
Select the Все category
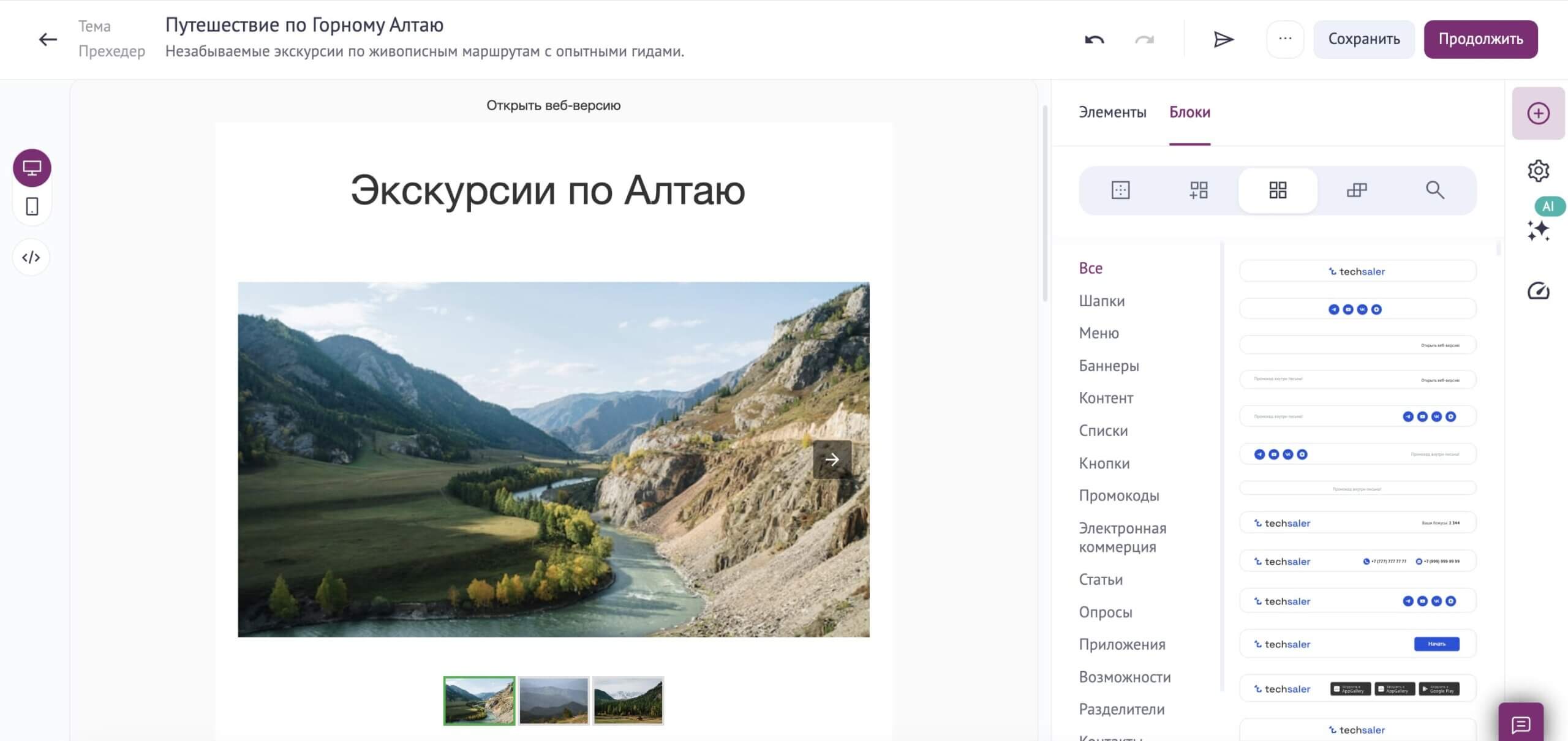click(1090, 268)
